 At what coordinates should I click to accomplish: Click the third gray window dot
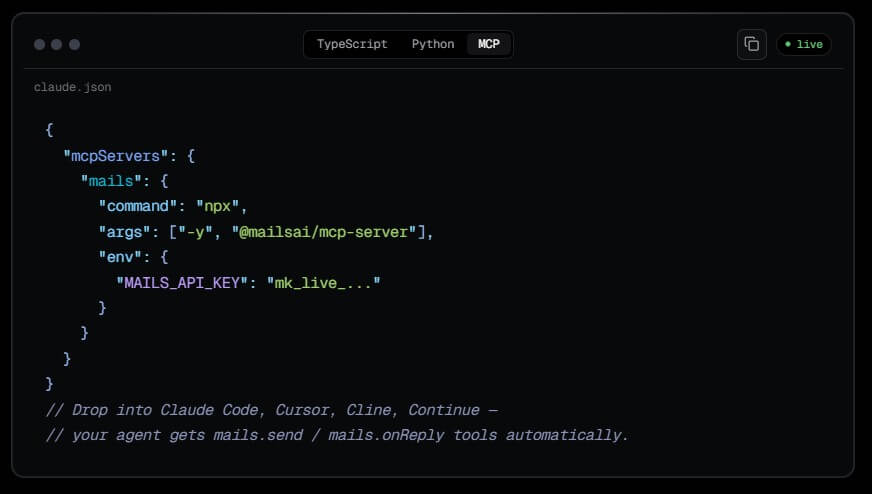75,45
